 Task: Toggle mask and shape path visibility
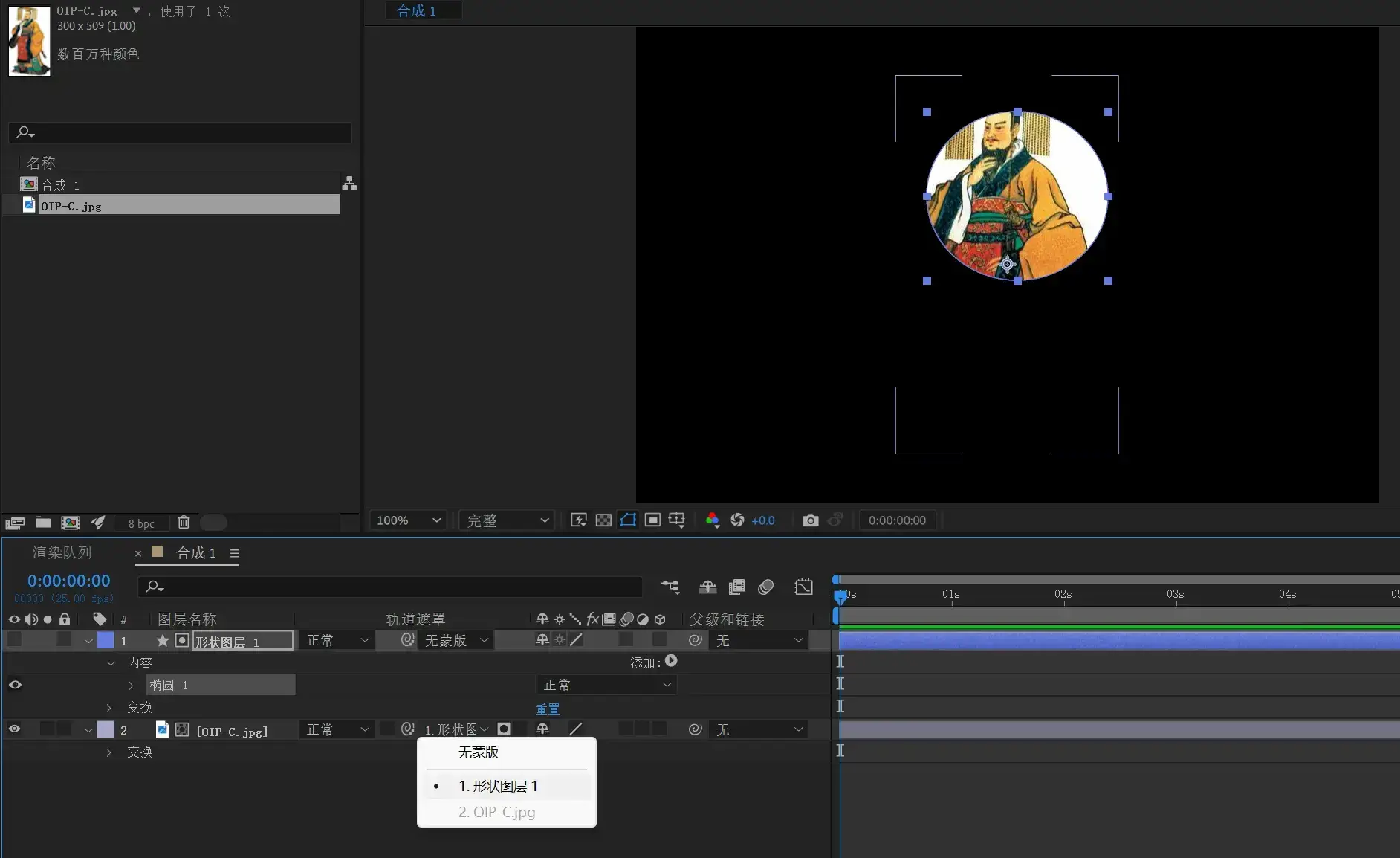628,520
